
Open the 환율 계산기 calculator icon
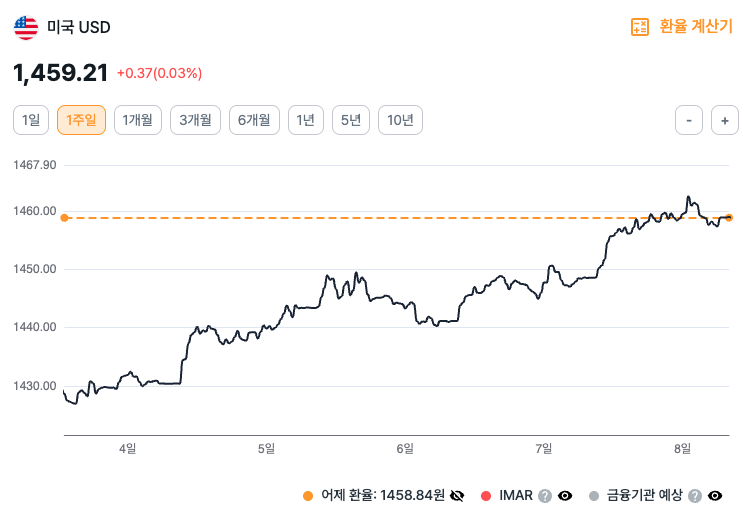coord(640,27)
